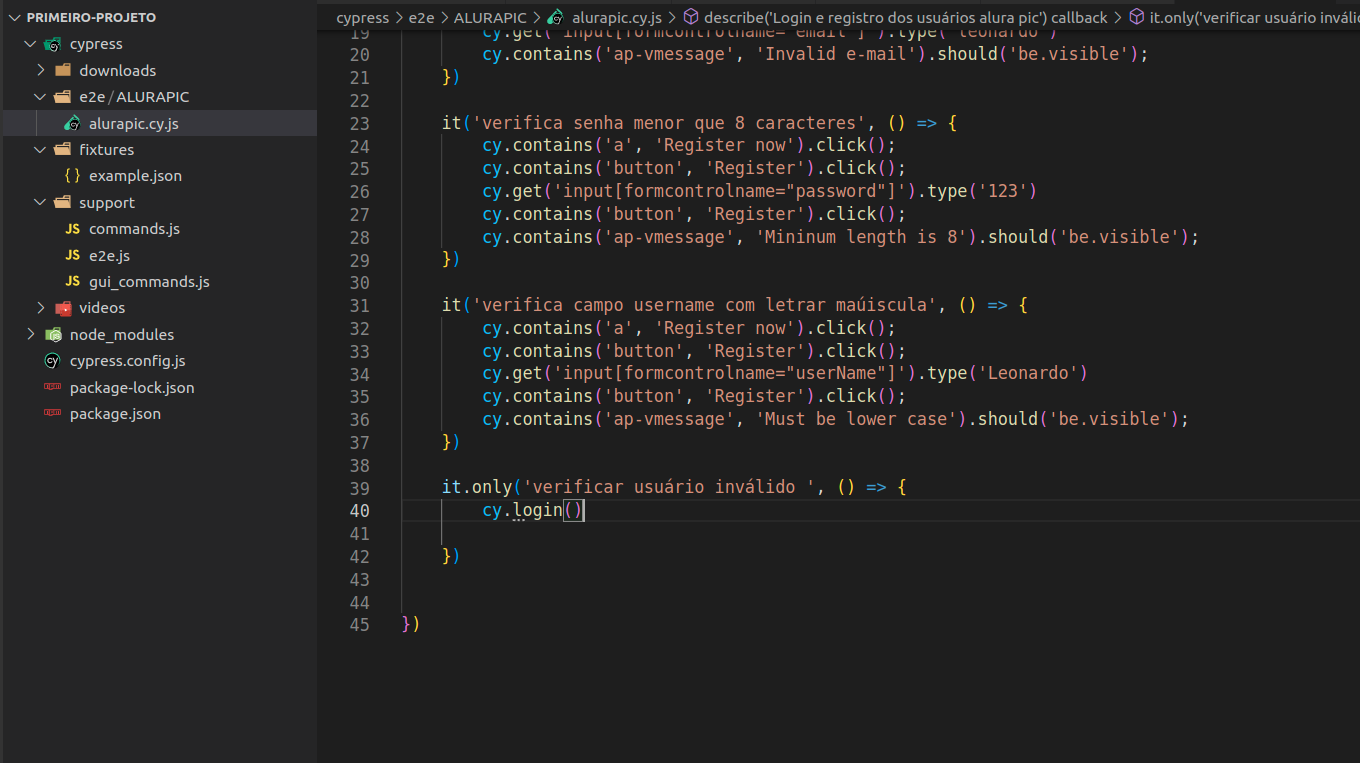The image size is (1360, 763).
Task: Expand the downloads folder chevron
Action: click(x=40, y=70)
